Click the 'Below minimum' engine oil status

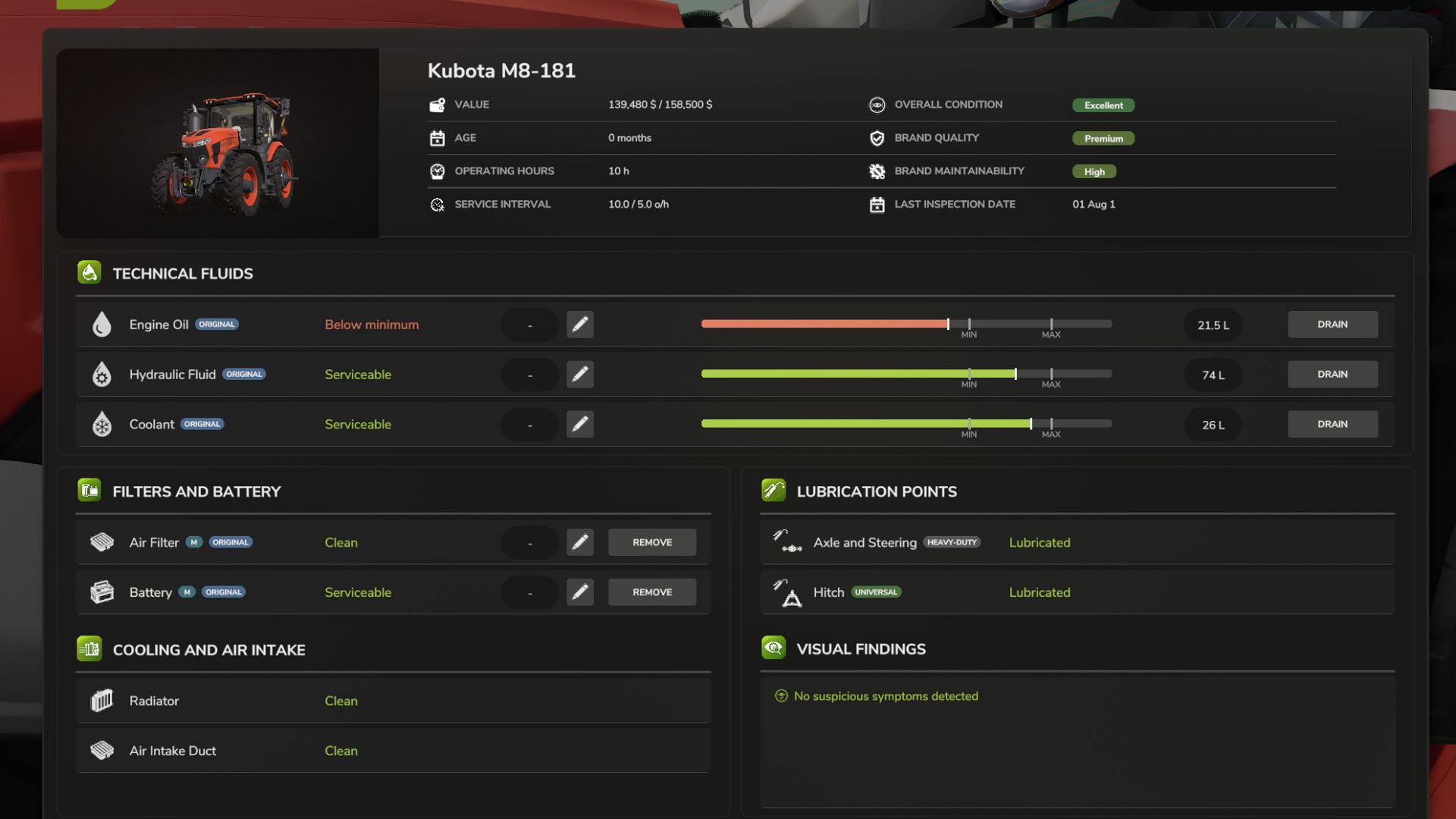pos(372,325)
